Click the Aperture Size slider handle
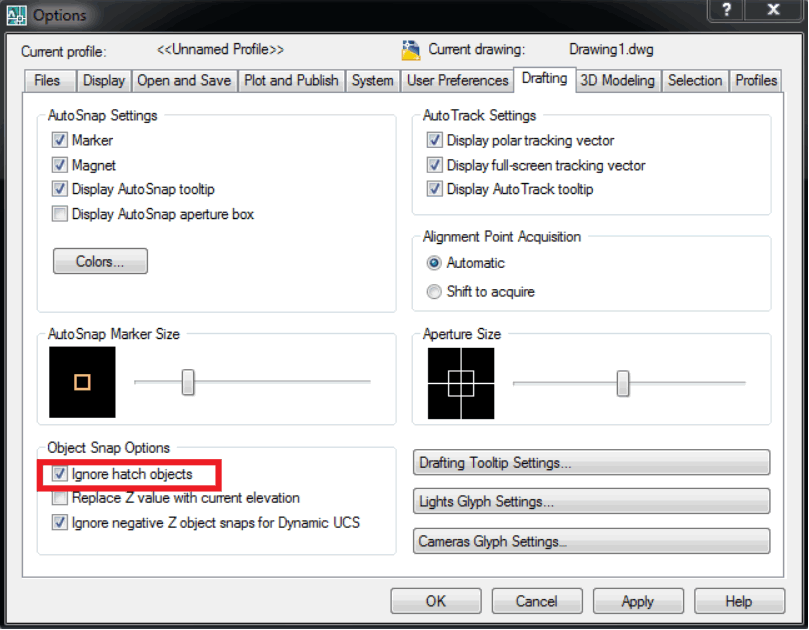The image size is (809, 630). 623,383
